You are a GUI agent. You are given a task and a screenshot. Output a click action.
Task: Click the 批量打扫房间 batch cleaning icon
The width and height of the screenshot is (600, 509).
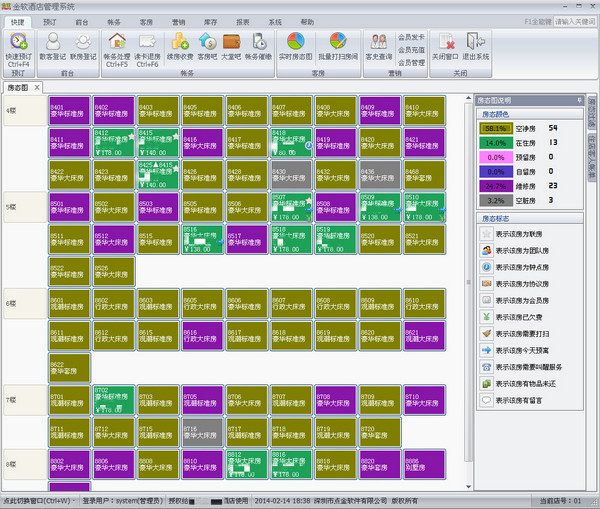[337, 44]
